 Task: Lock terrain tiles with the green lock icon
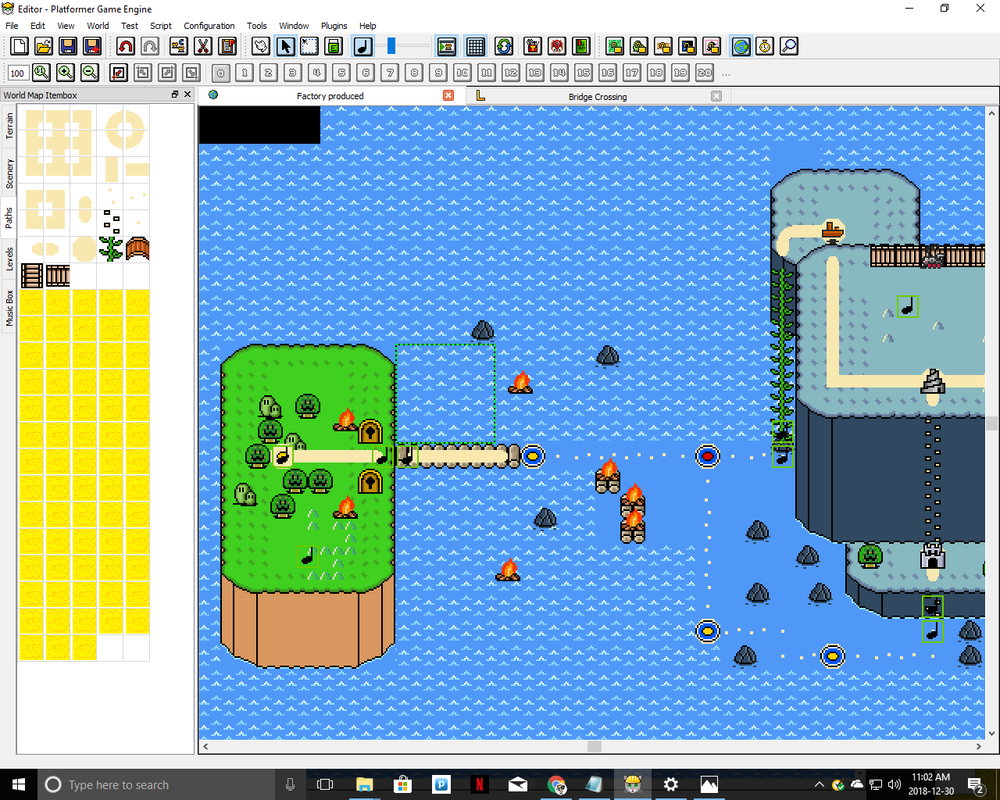coord(615,46)
